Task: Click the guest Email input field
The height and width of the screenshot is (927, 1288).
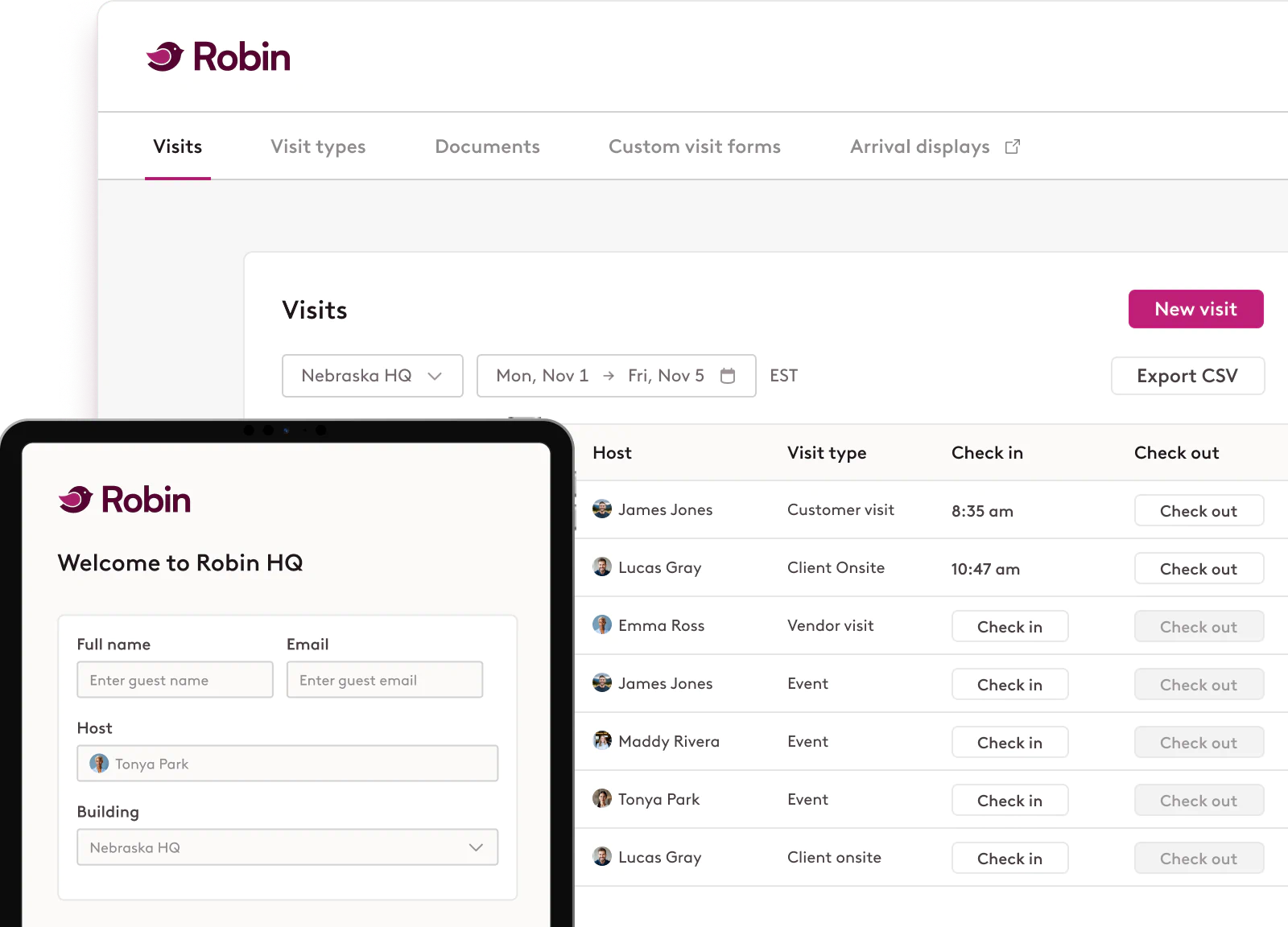Action: click(x=385, y=680)
